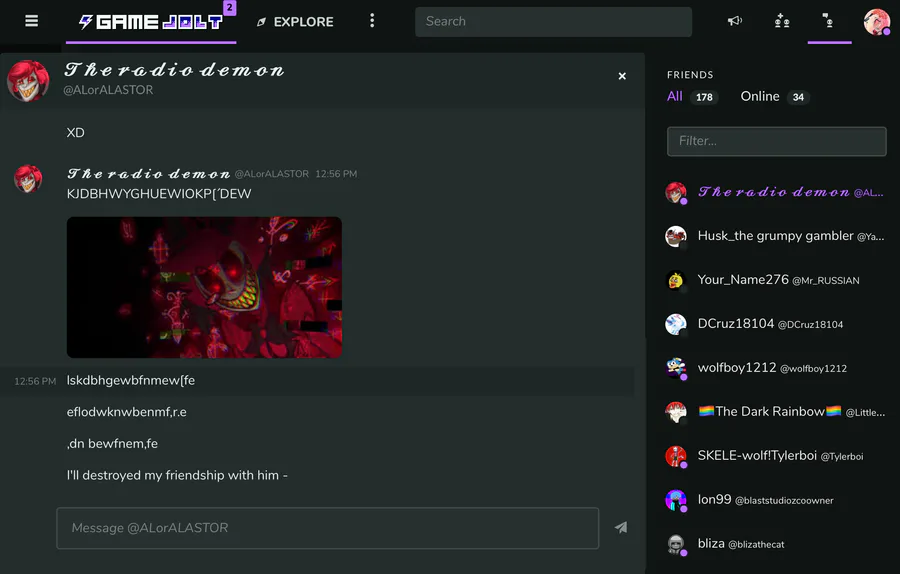Click Husk_the grumpy gambler avatar
Screen dimensions: 900x574
[x=676, y=236]
